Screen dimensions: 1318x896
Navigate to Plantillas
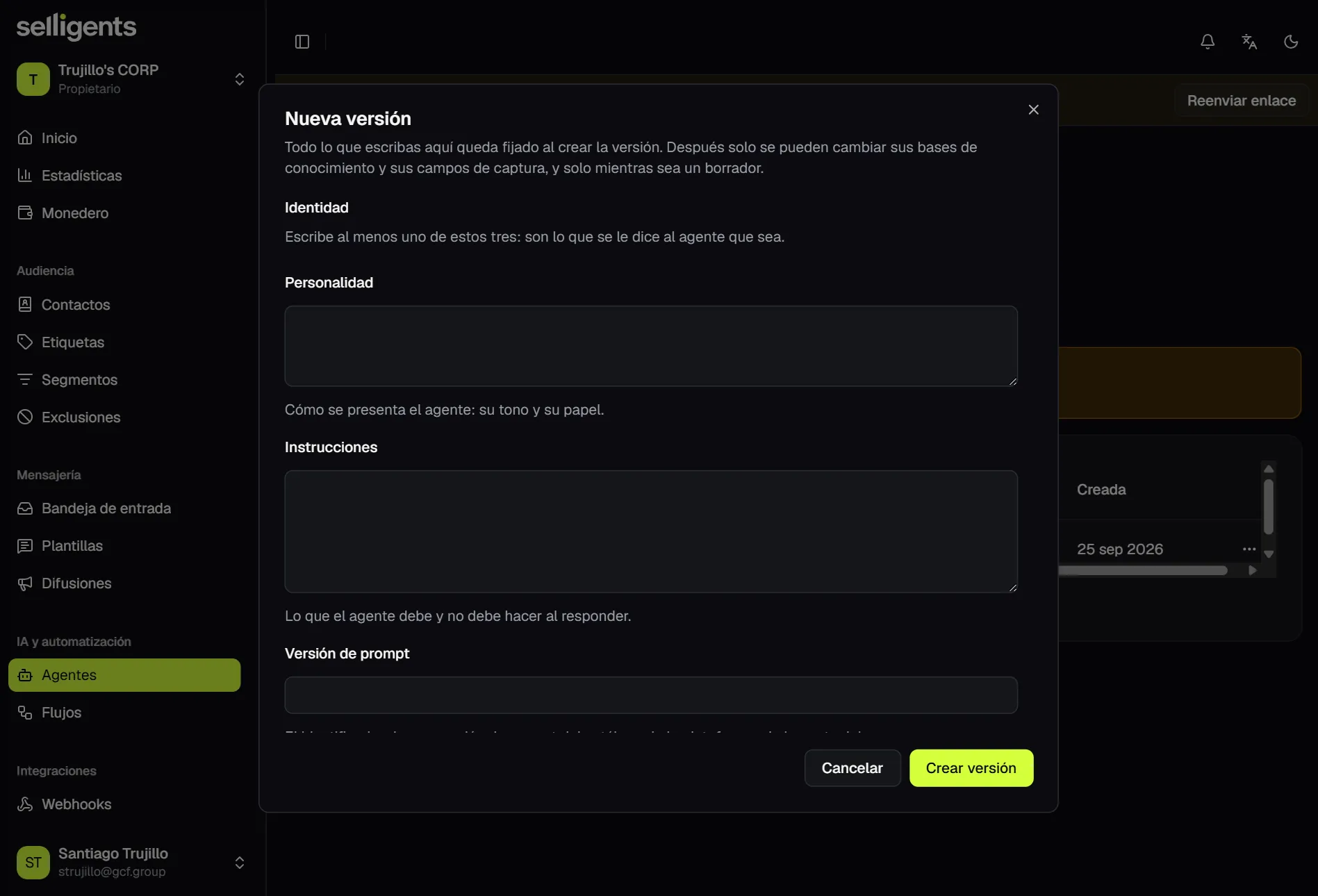(124, 546)
